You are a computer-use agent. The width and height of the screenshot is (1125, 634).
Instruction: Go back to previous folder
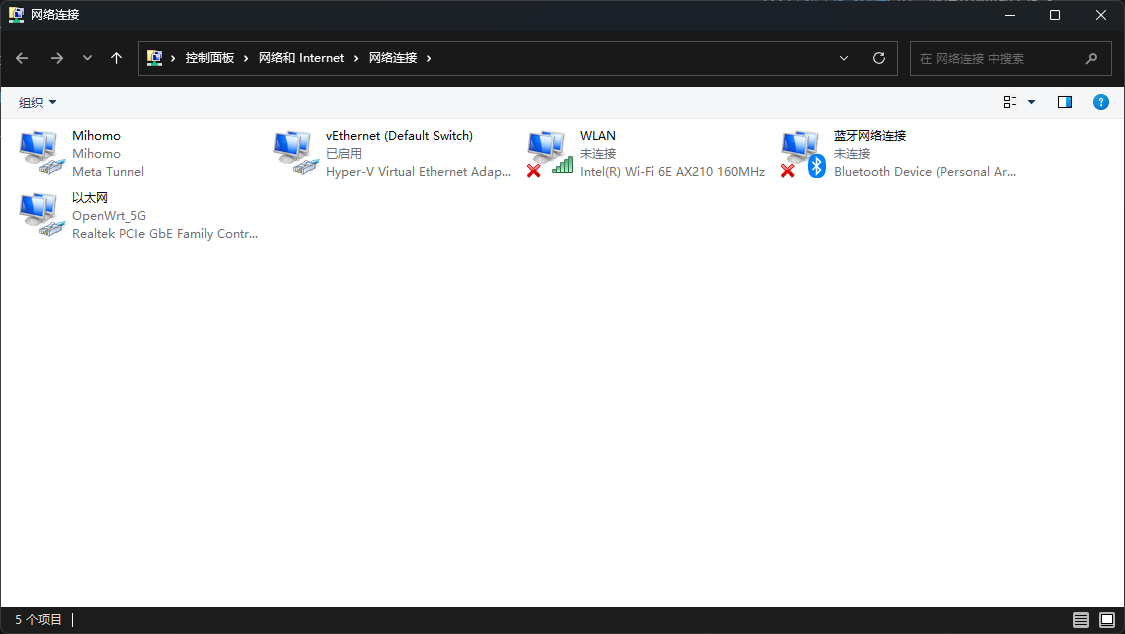pos(22,58)
